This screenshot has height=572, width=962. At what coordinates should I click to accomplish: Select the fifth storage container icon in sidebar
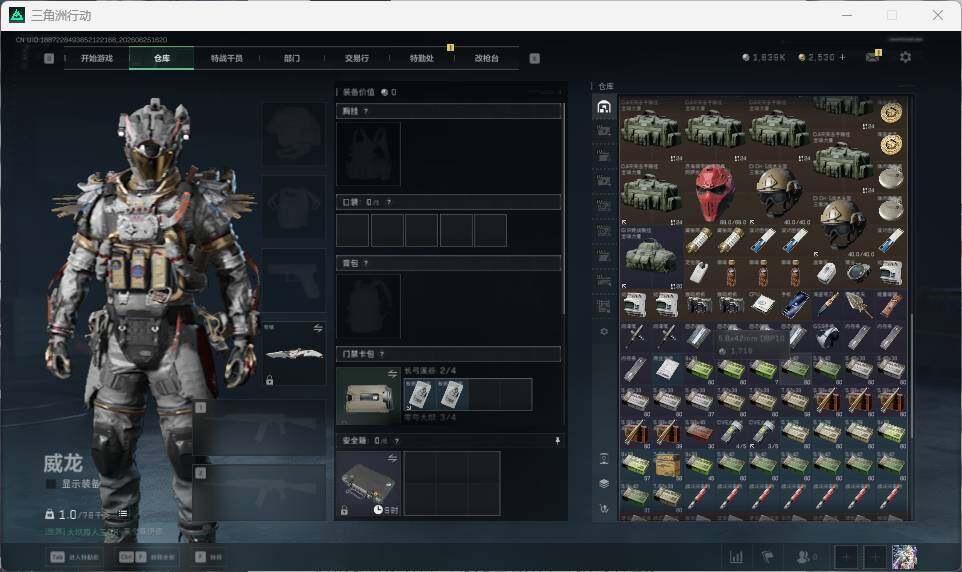604,206
